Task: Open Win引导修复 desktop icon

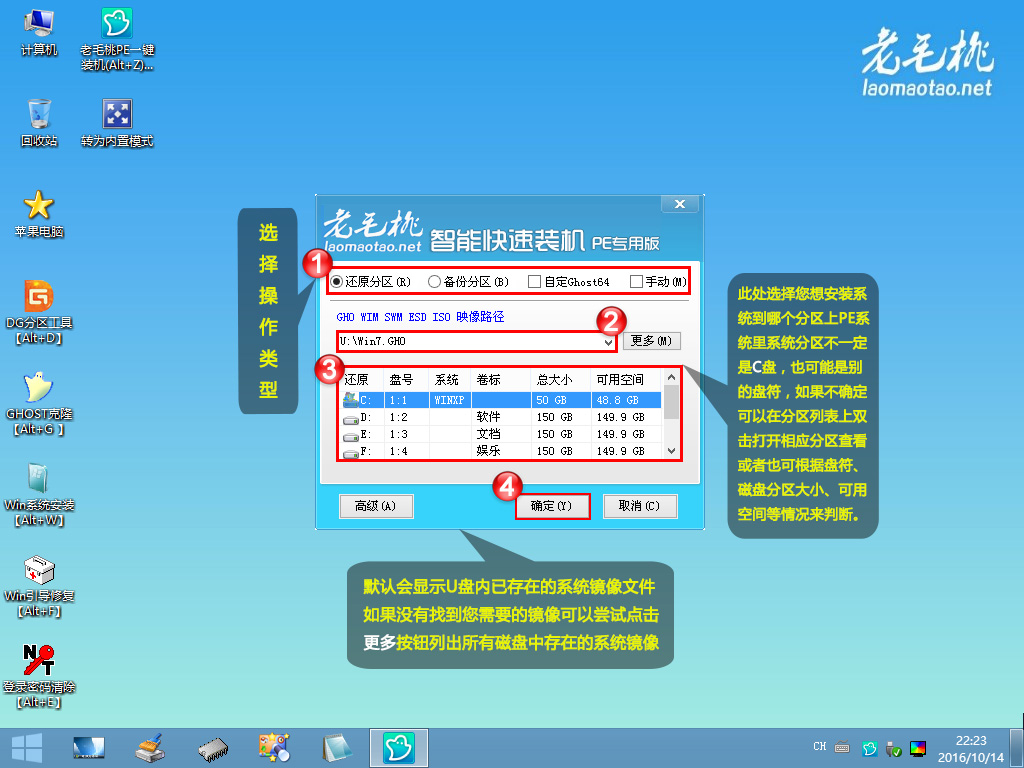Action: 40,570
